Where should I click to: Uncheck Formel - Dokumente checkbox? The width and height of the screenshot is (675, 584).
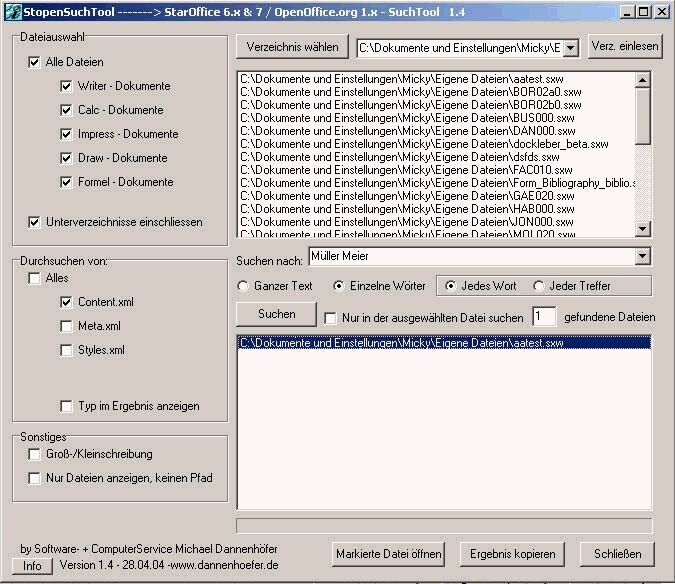[x=66, y=182]
